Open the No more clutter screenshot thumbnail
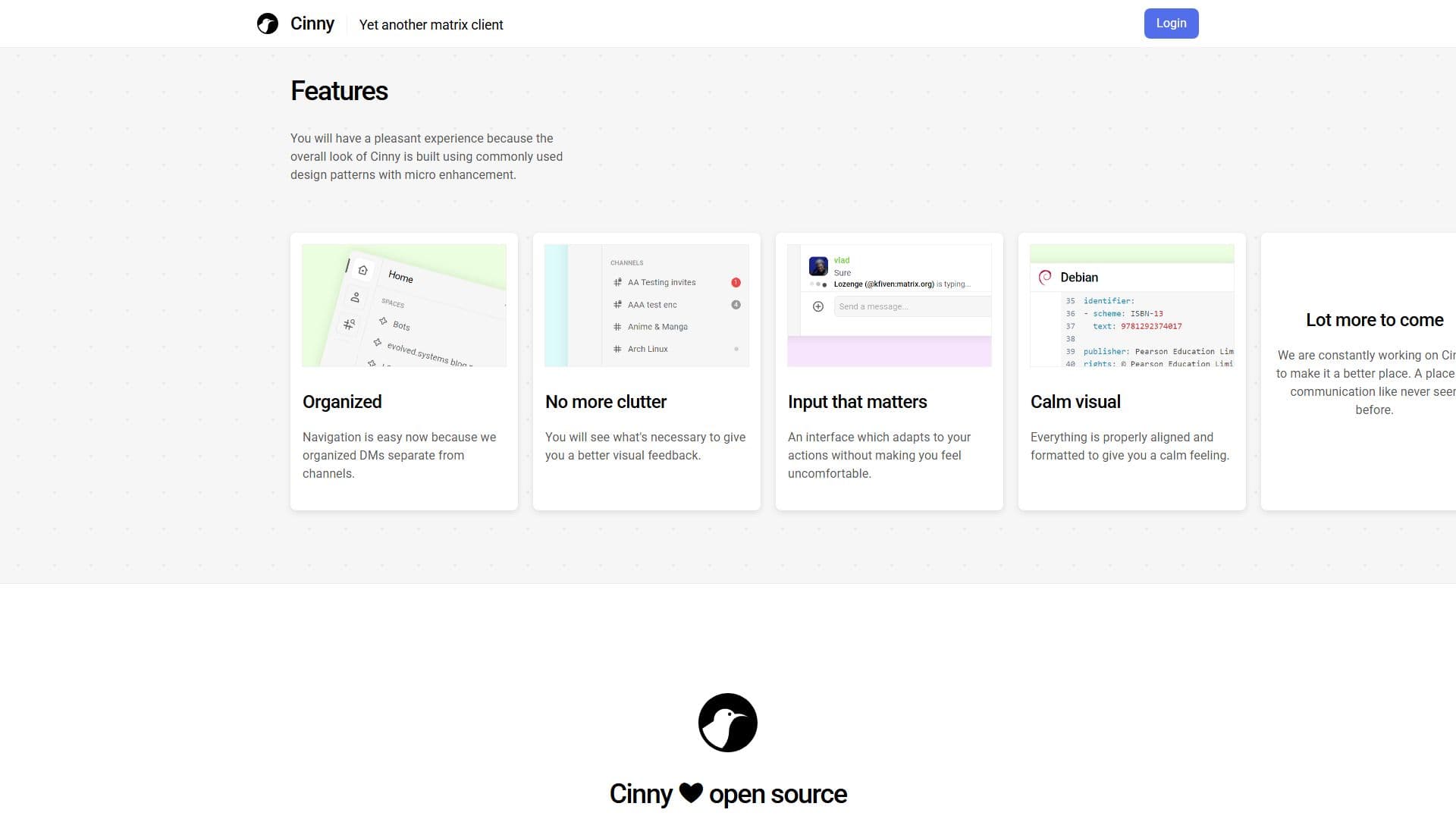1456x819 pixels. point(647,306)
